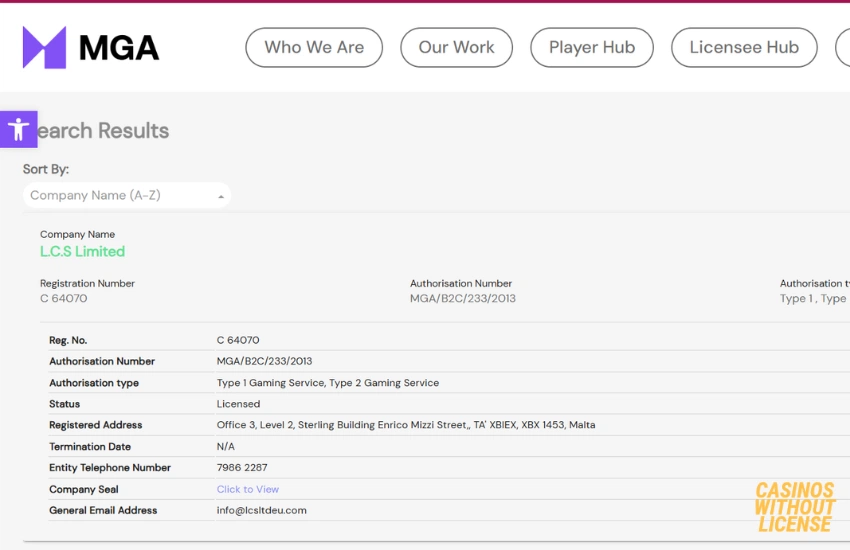The image size is (850, 550).
Task: Click the Sort By label
Action: [46, 169]
